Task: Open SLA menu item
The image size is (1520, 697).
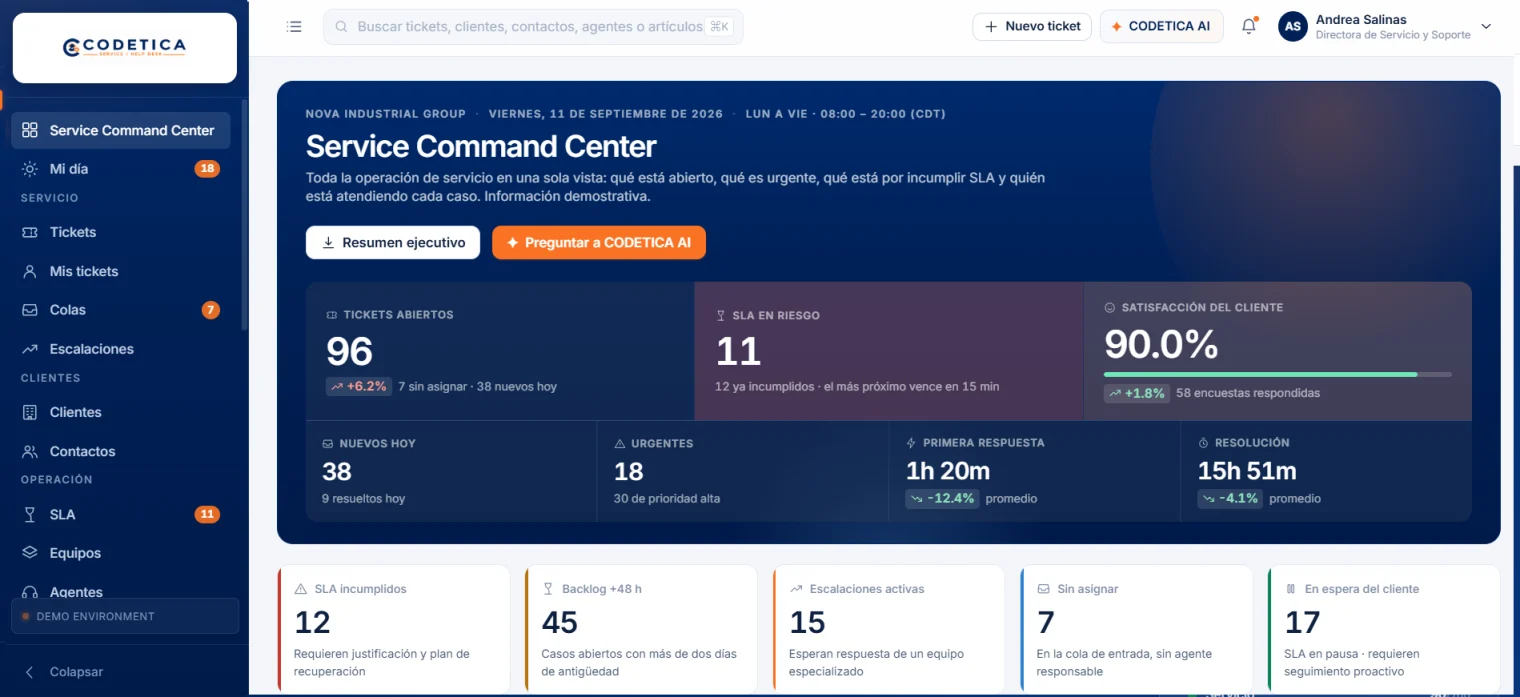Action: (121, 514)
